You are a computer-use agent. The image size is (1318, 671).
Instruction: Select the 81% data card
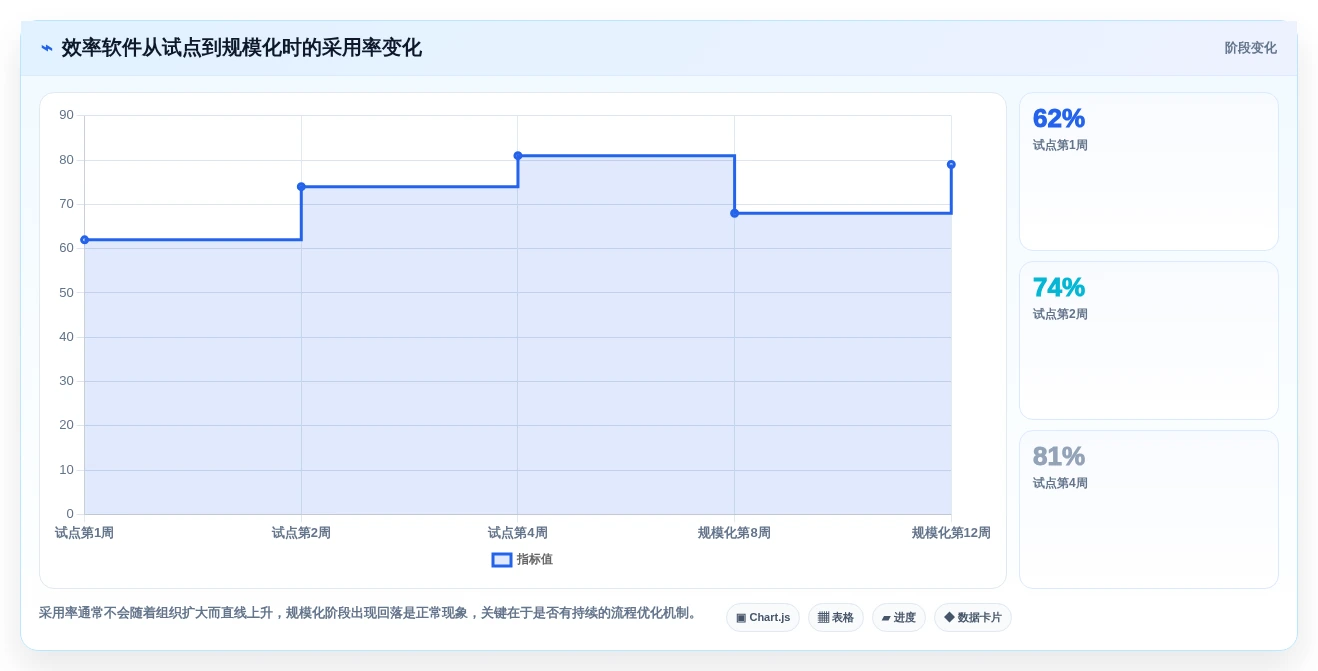coord(1149,509)
